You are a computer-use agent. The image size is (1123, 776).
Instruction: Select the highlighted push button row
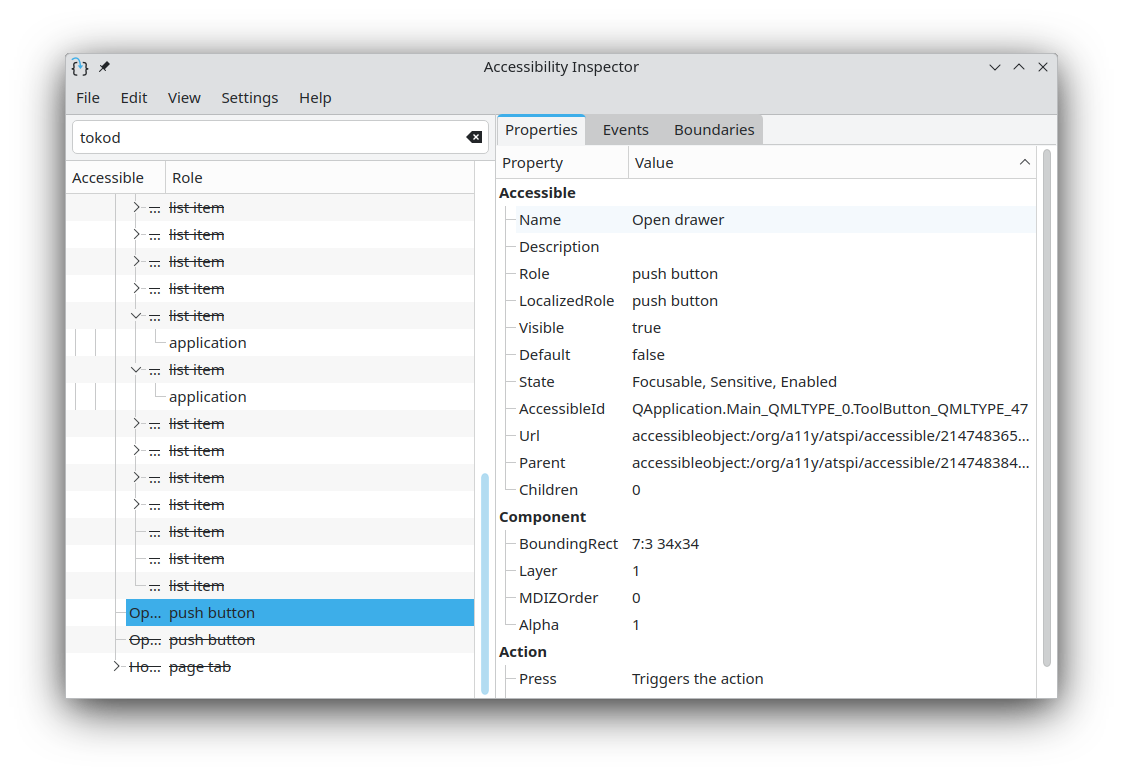[300, 613]
